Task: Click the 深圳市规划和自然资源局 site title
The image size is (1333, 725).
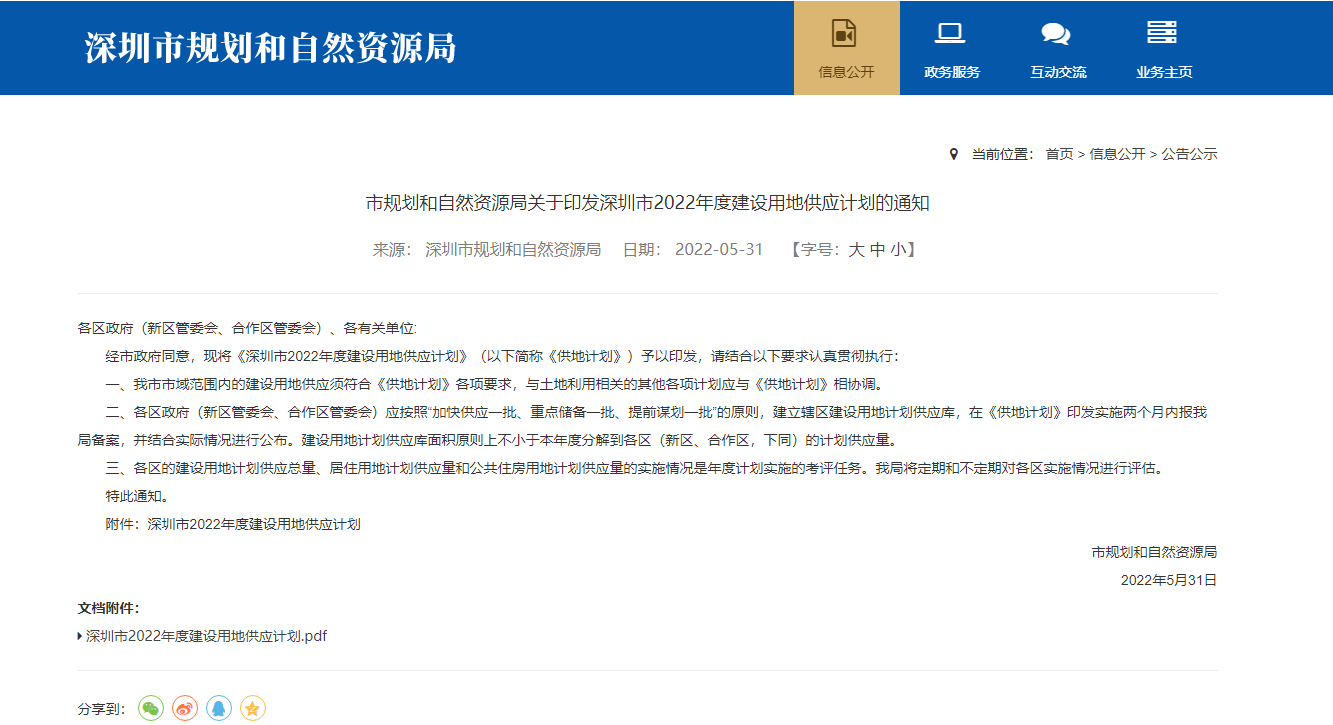Action: 270,47
